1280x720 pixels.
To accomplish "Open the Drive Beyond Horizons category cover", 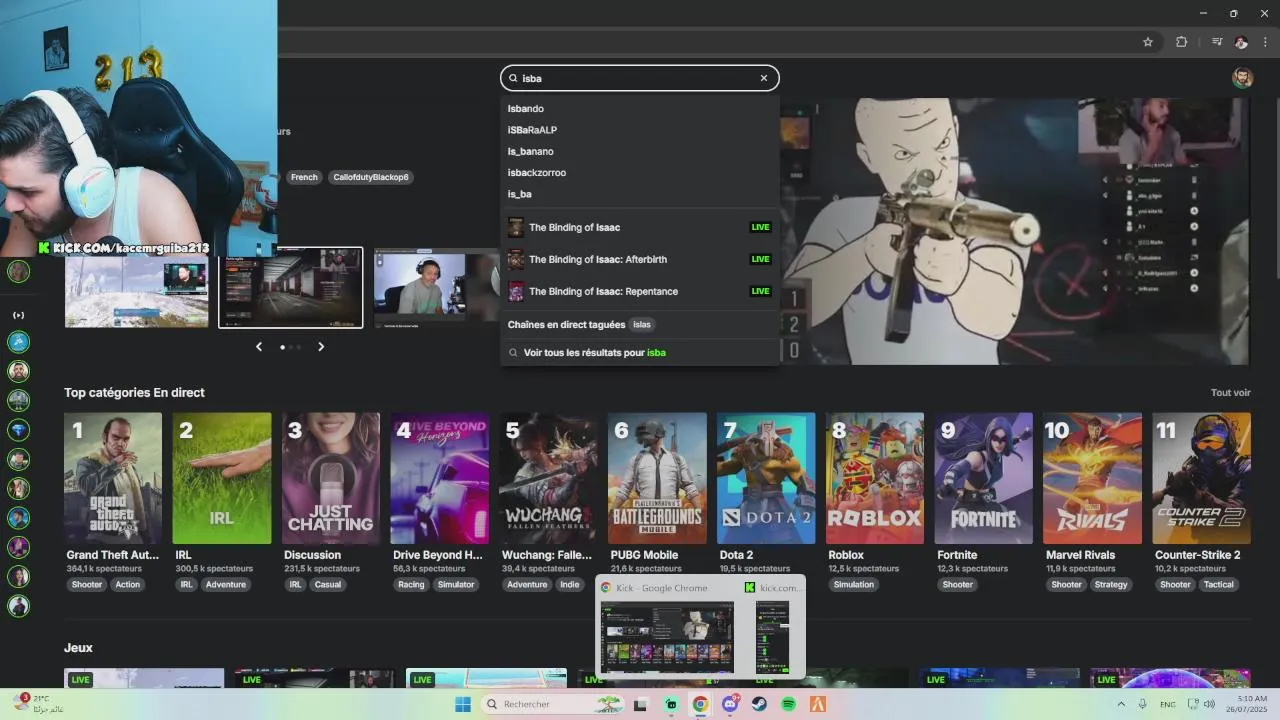I will [440, 478].
